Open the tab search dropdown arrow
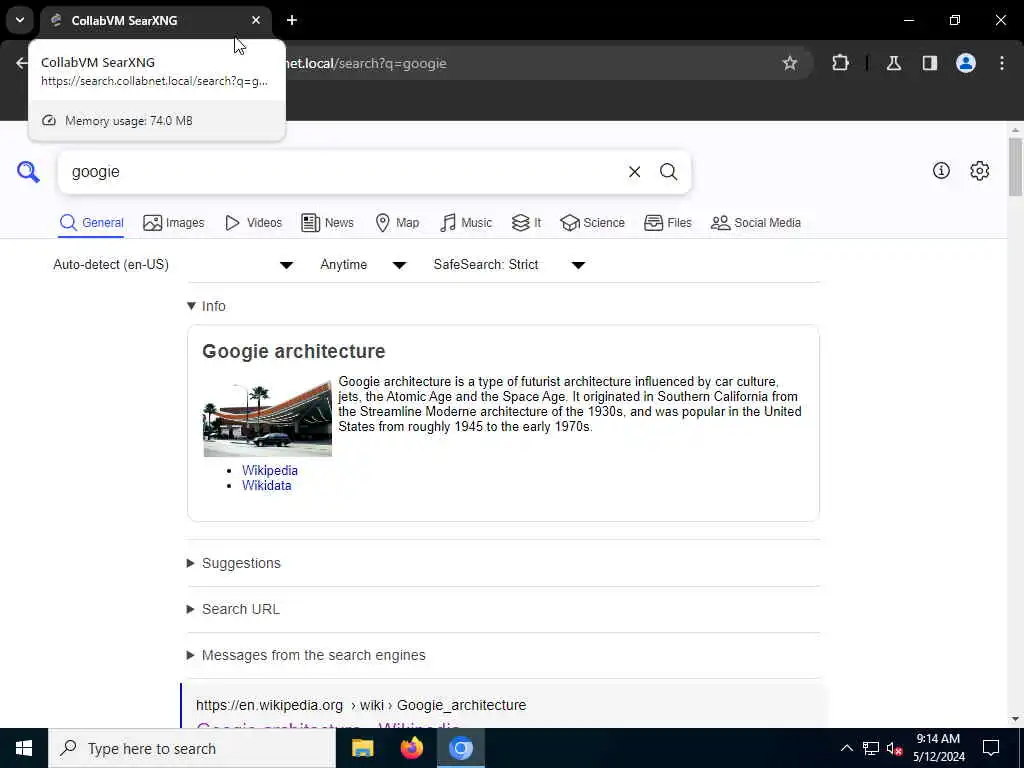The width and height of the screenshot is (1024, 768). [20, 20]
